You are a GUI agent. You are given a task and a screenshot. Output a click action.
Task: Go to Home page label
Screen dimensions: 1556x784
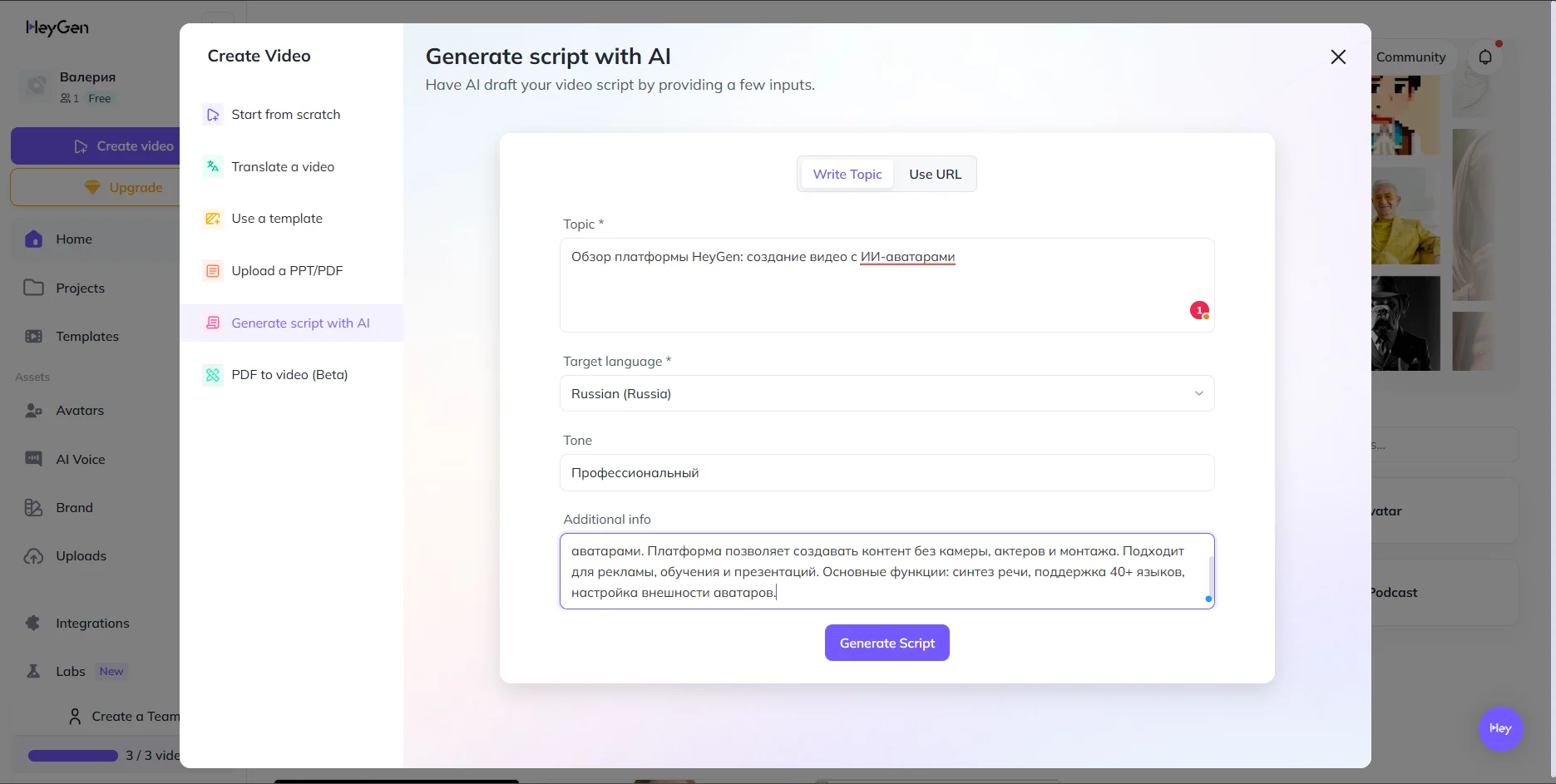(74, 239)
